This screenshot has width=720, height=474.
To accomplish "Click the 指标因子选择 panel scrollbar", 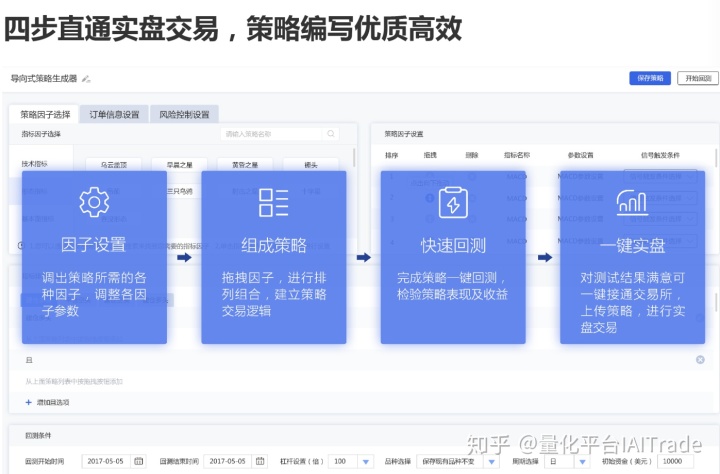I will [x=354, y=157].
